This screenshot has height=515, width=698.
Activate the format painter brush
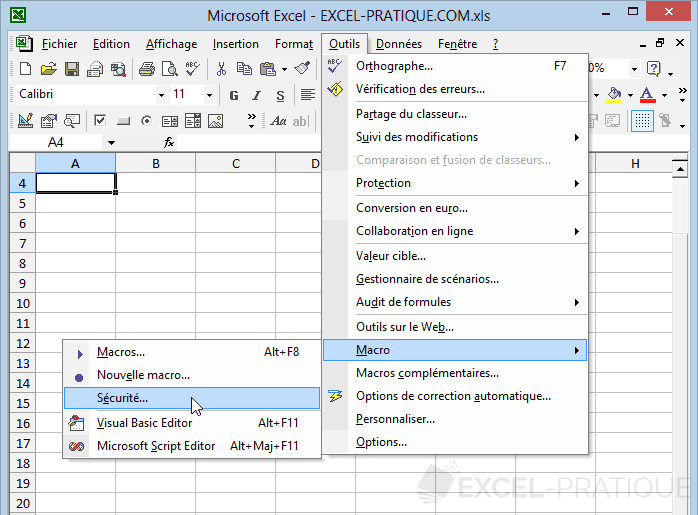302,69
